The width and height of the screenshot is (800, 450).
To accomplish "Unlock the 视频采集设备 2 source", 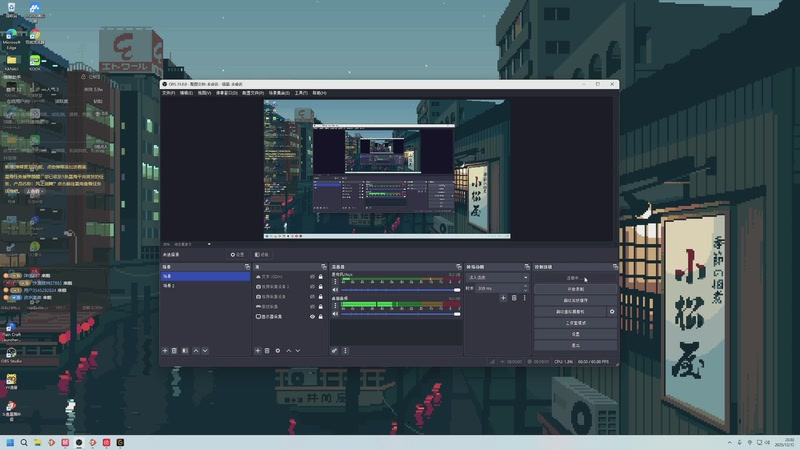I will (x=320, y=287).
